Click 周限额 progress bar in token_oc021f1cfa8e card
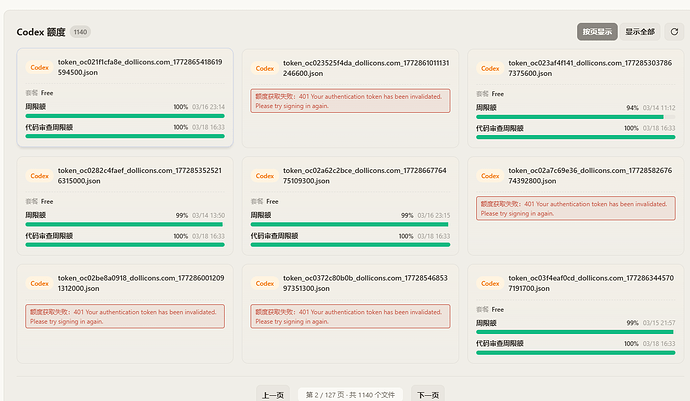 125,116
